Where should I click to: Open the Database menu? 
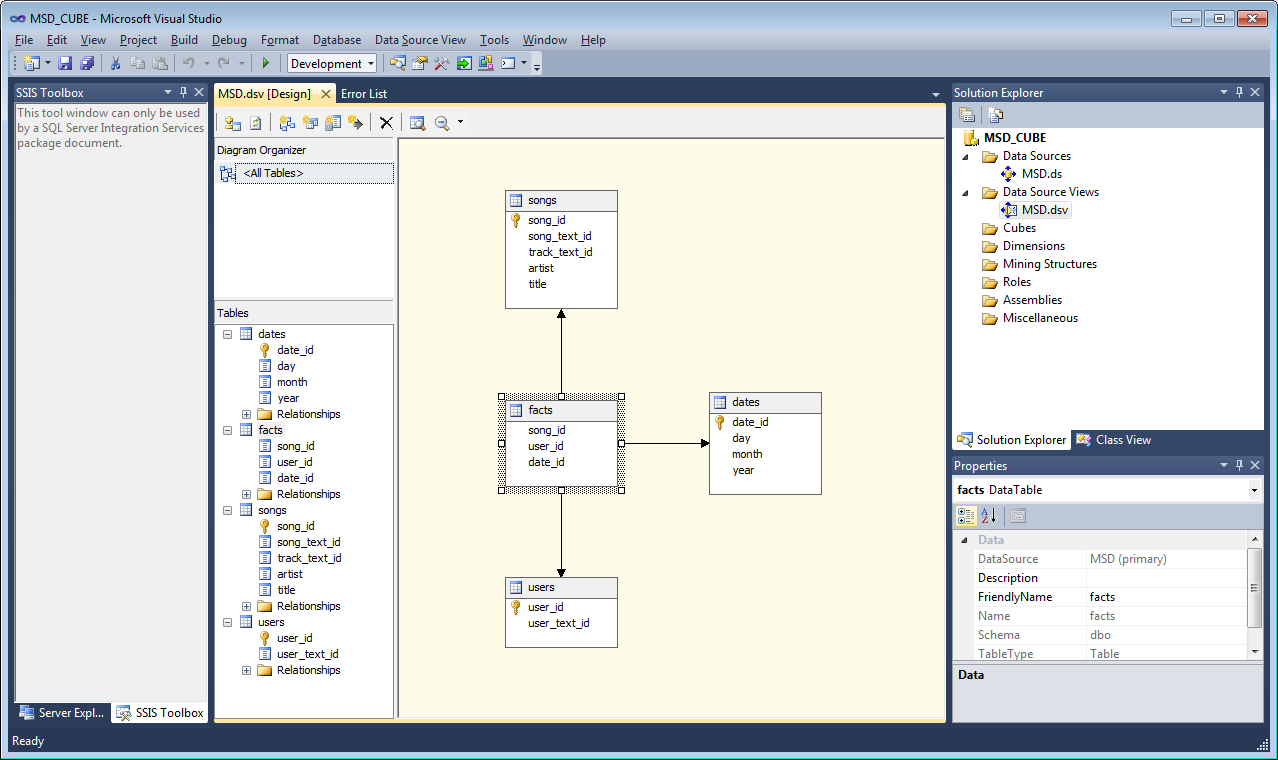pyautogui.click(x=337, y=40)
